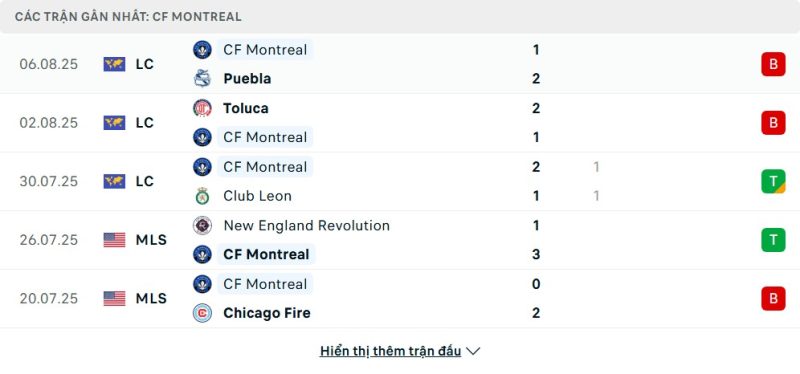Click the Puebla team crest icon
The height and width of the screenshot is (374, 800).
point(203,79)
